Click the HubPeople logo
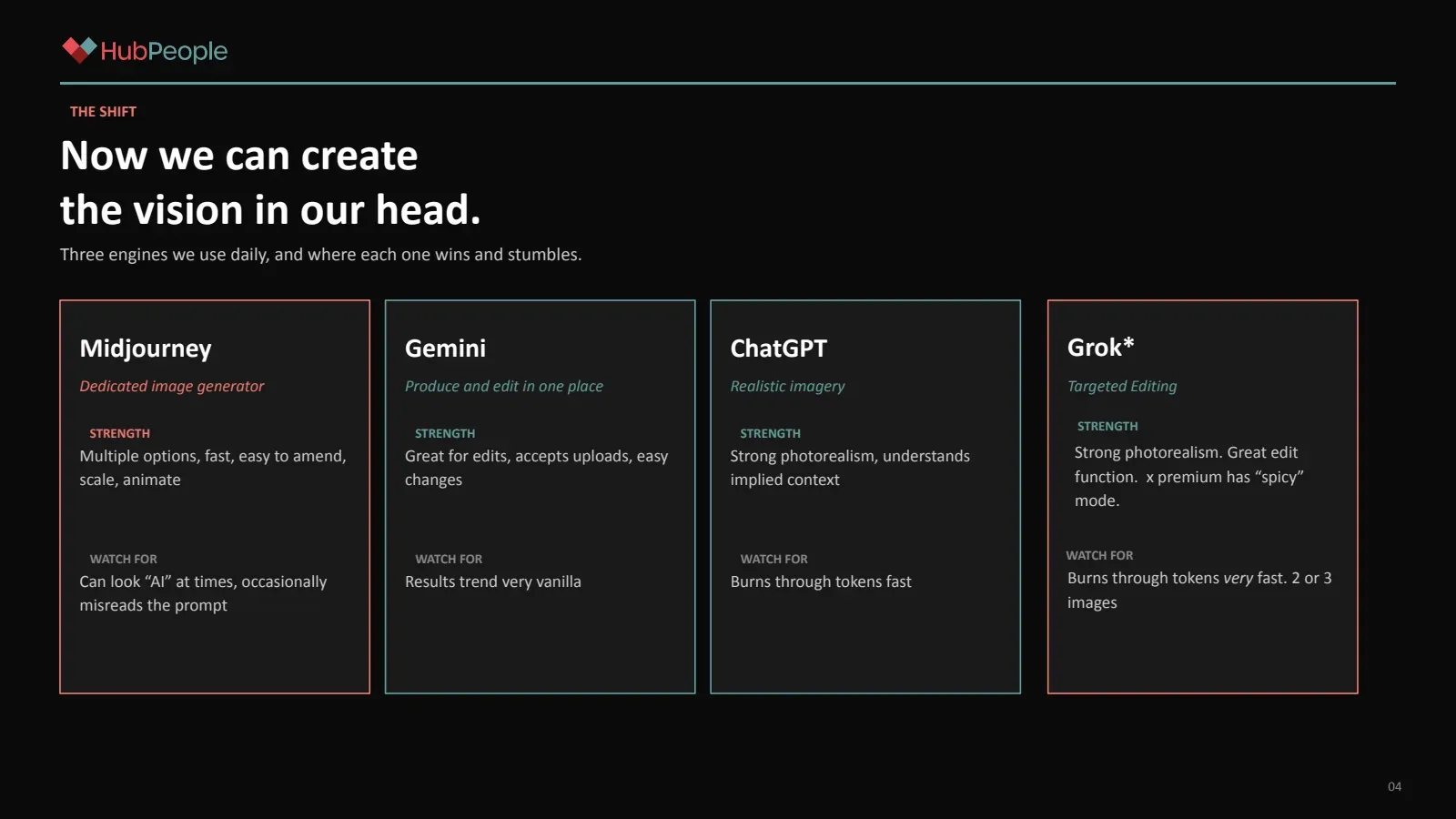This screenshot has height=819, width=1456. [145, 51]
